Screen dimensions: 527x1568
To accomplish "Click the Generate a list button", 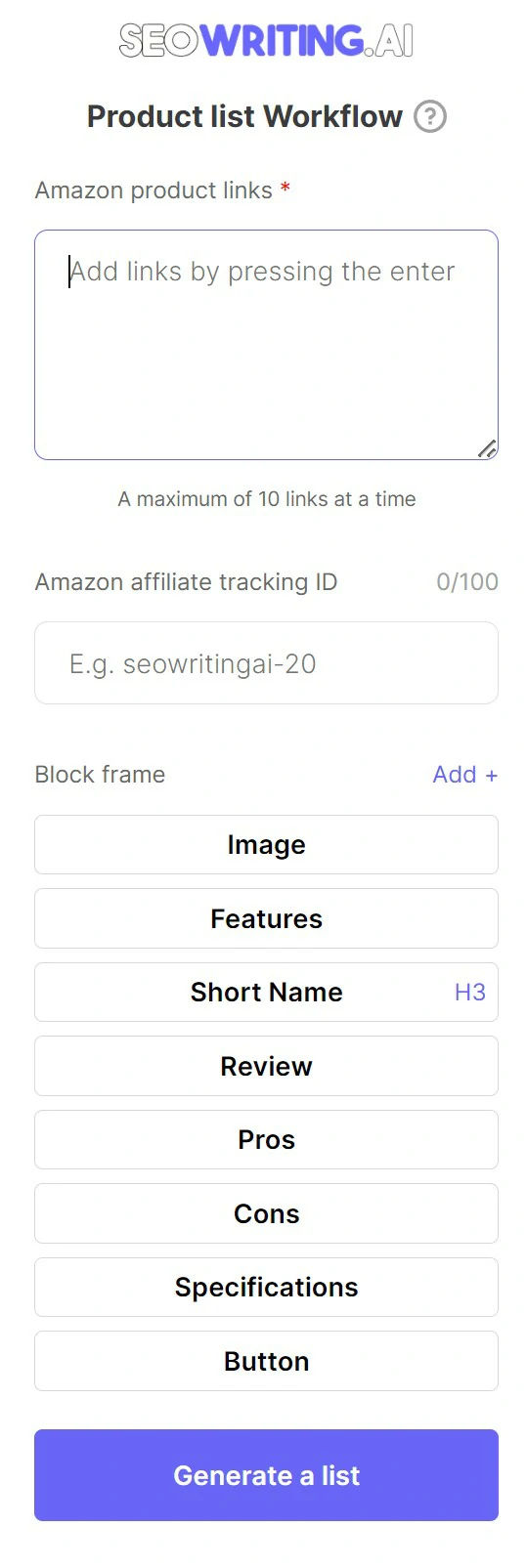I will (266, 1475).
